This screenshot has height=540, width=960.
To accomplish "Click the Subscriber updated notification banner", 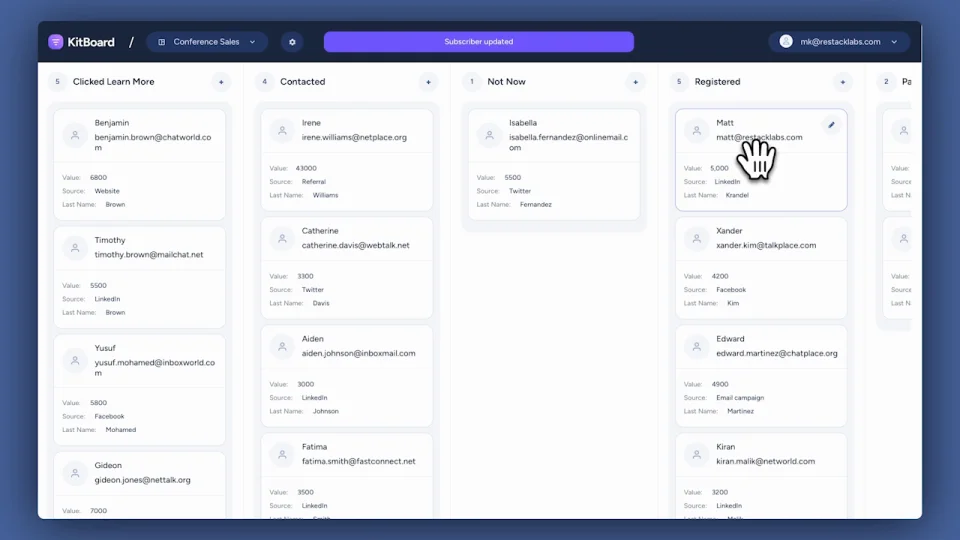I will 478,42.
